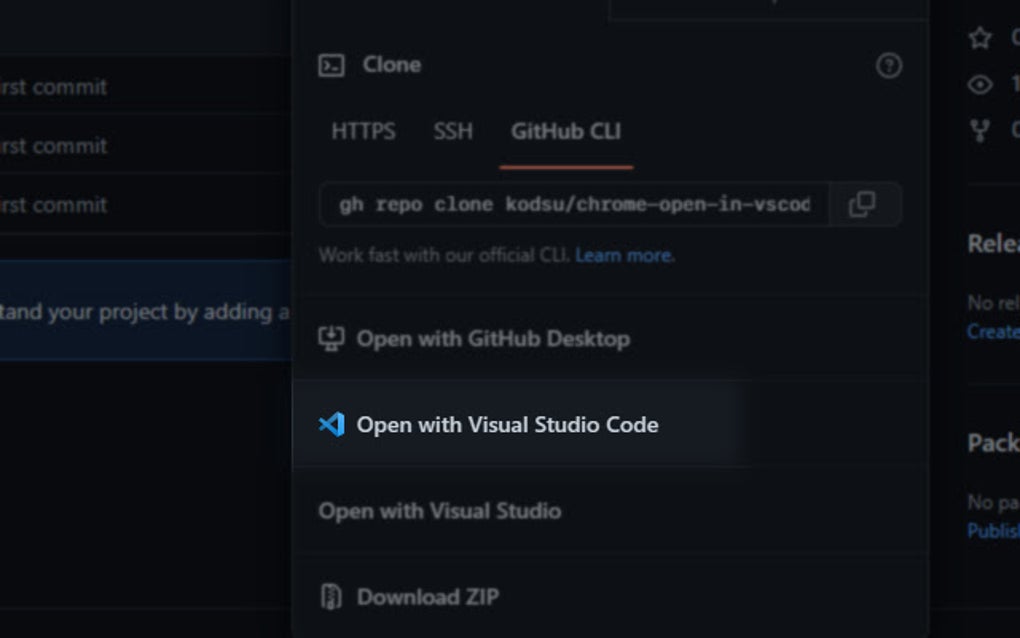Switch to the SSH clone tab

[453, 131]
